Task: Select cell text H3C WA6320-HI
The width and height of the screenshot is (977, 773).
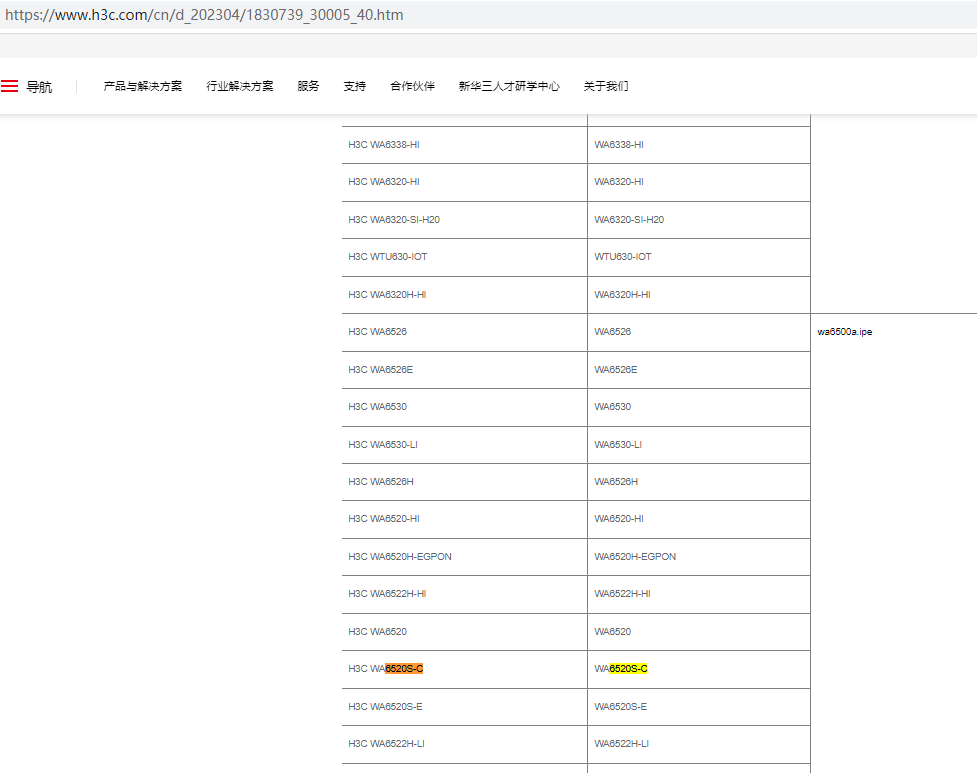Action: 384,182
